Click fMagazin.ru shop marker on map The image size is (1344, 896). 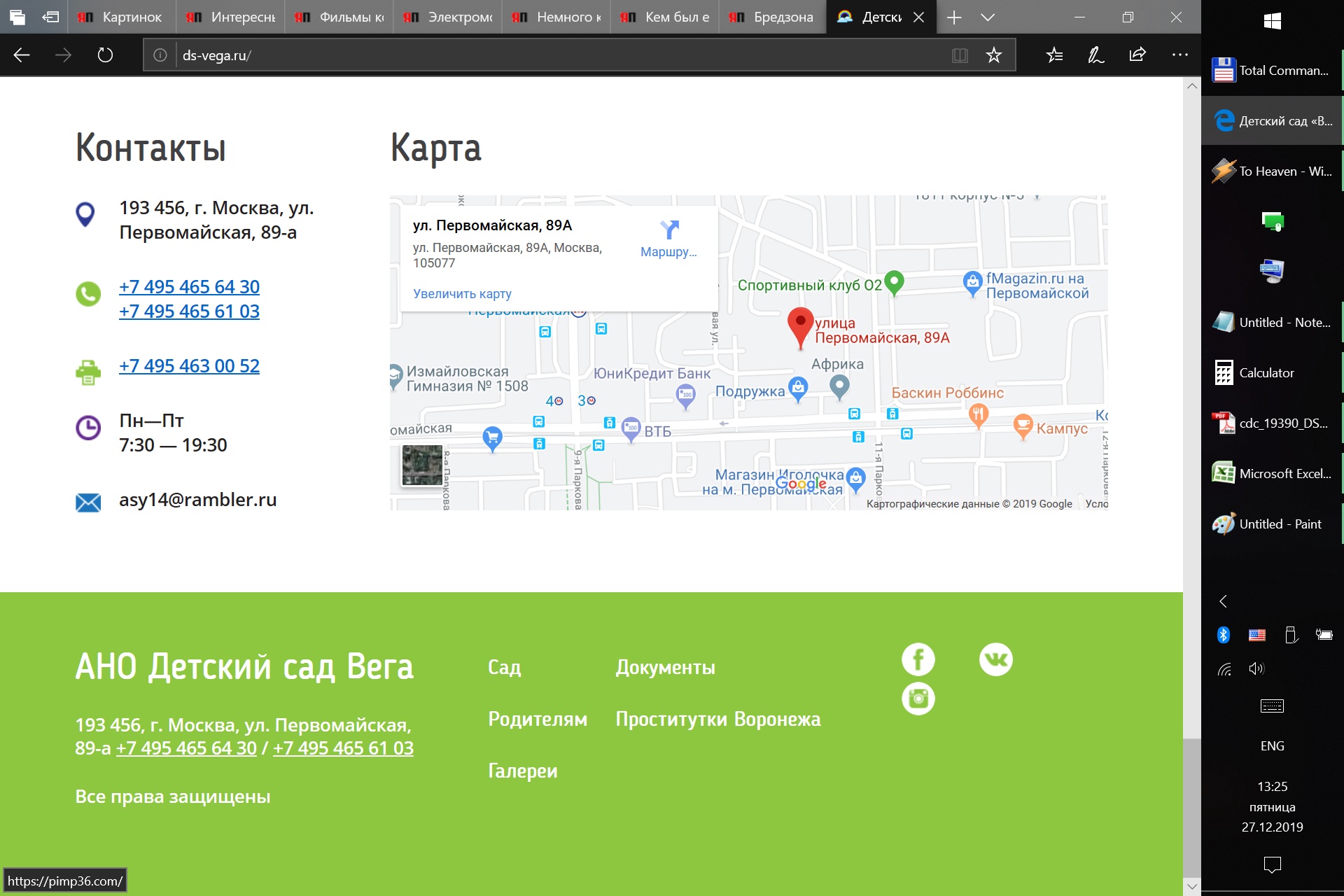(x=972, y=283)
